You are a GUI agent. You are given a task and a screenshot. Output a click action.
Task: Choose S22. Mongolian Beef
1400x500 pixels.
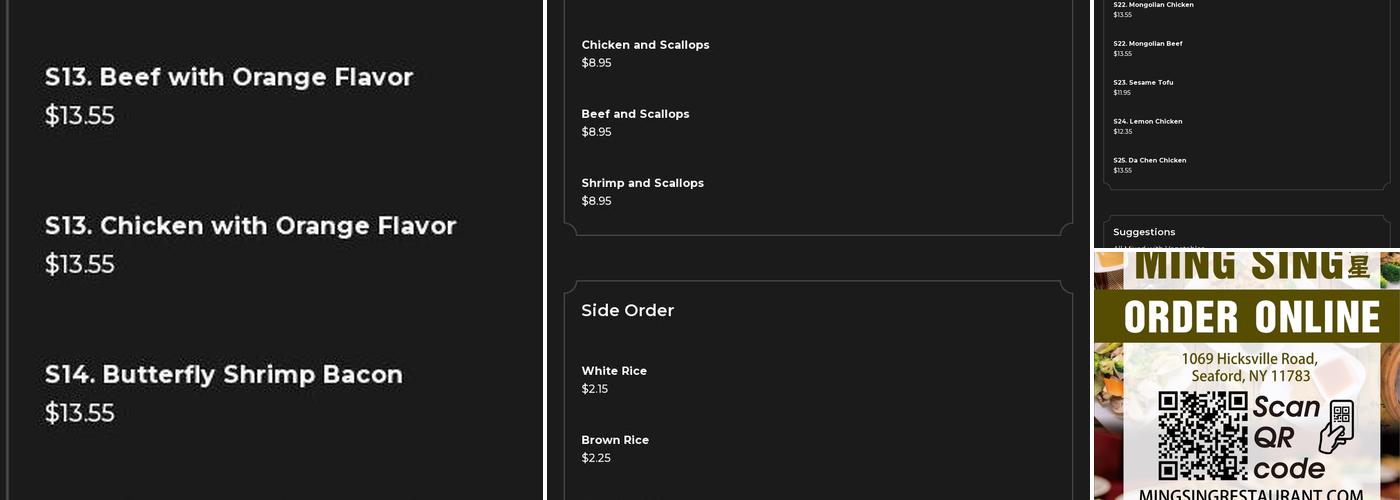click(x=1148, y=44)
